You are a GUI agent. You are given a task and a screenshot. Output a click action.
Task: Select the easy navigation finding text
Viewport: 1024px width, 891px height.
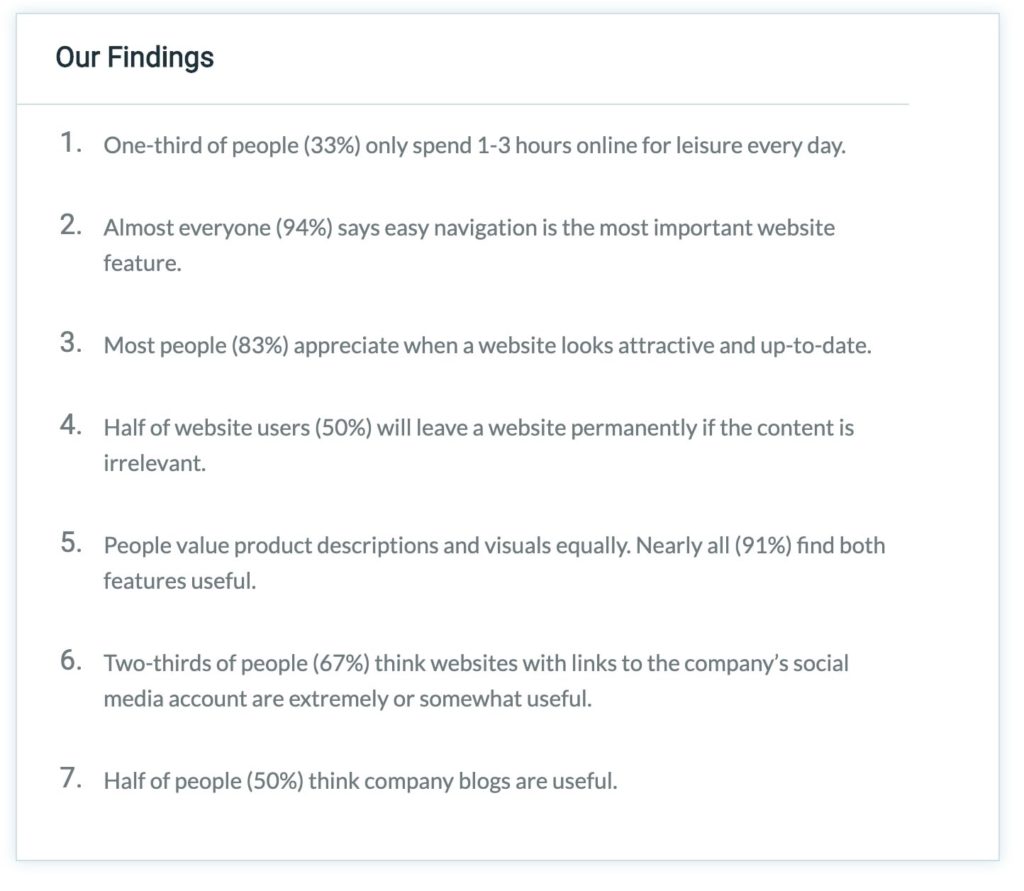[468, 228]
